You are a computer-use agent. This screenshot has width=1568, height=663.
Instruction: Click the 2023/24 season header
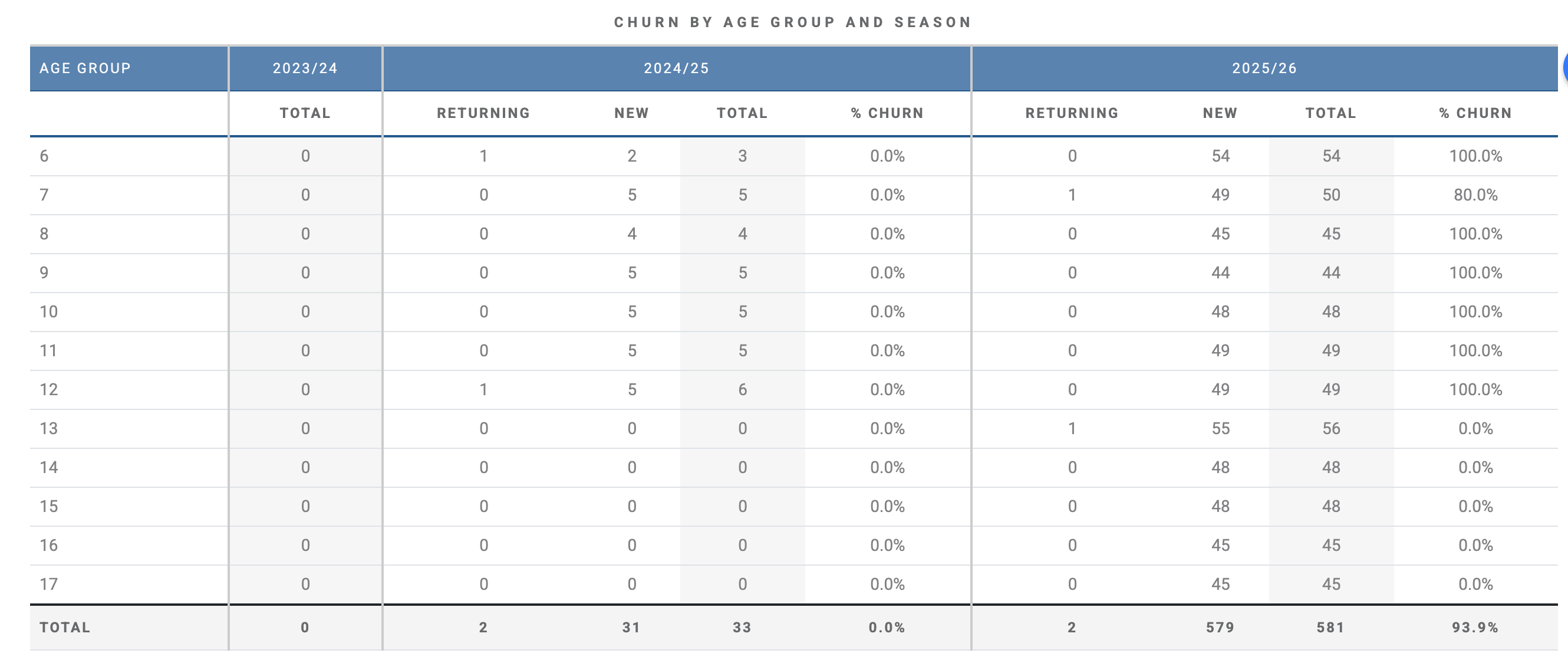[305, 68]
